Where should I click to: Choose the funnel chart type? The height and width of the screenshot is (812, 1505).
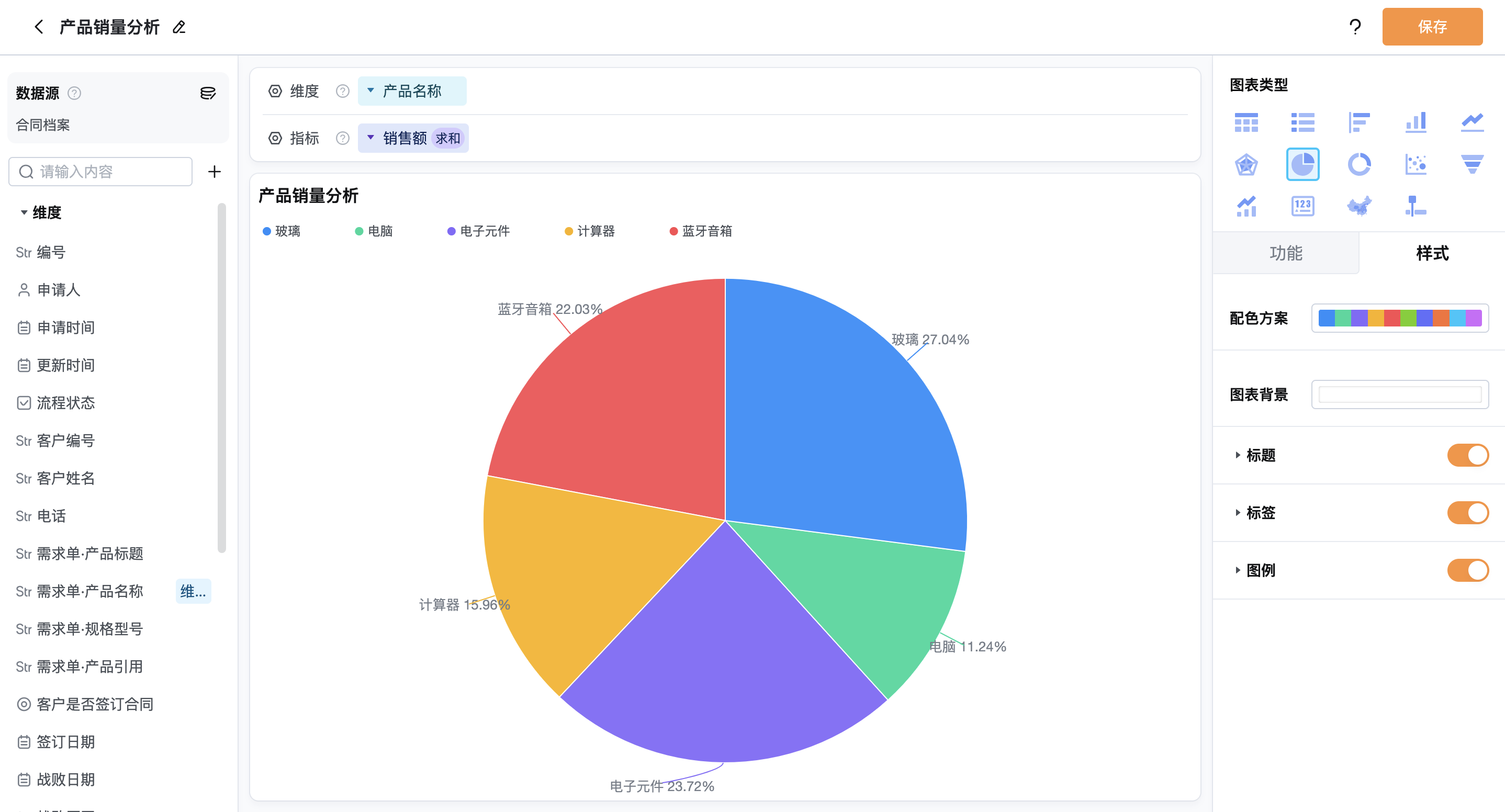click(x=1472, y=164)
